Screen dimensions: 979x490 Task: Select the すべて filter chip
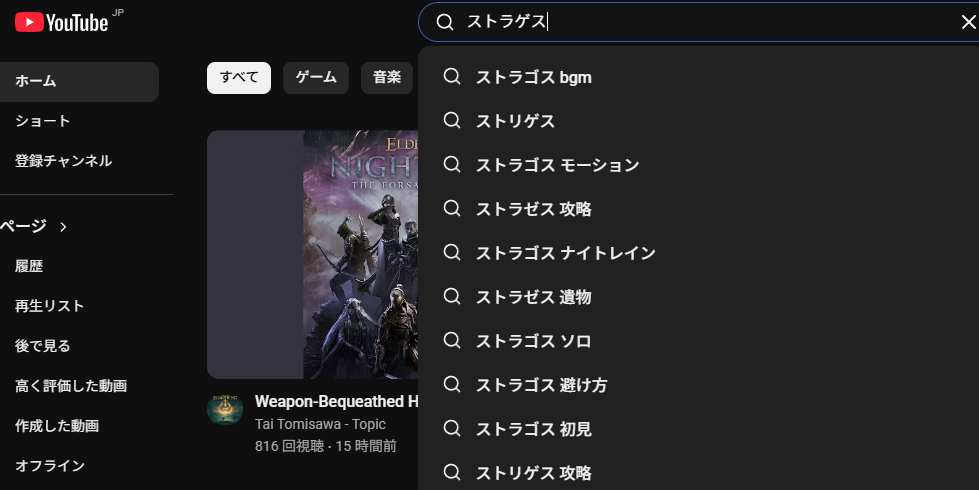click(x=239, y=77)
